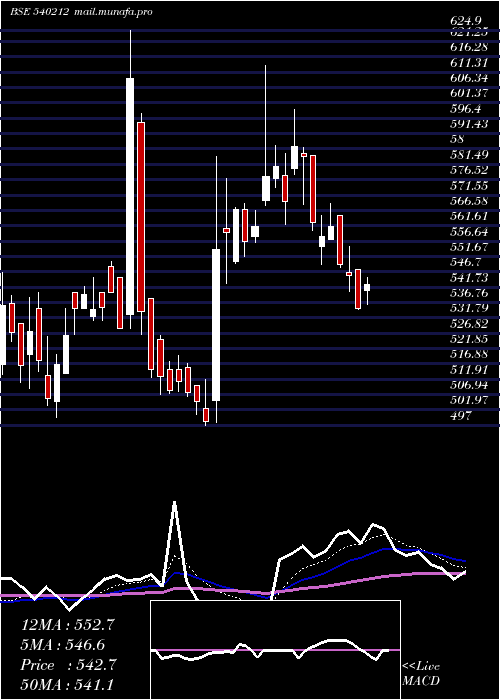Select the 531.79 price axis label
Screen dimensions: 500x700
point(470,308)
